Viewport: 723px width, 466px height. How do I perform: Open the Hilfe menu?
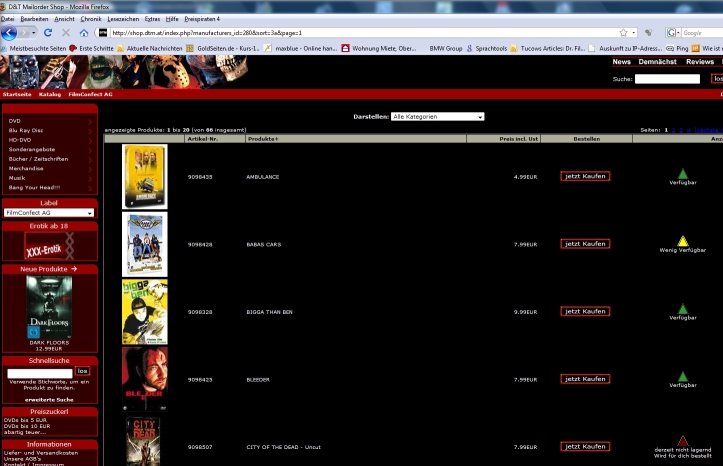172,19
